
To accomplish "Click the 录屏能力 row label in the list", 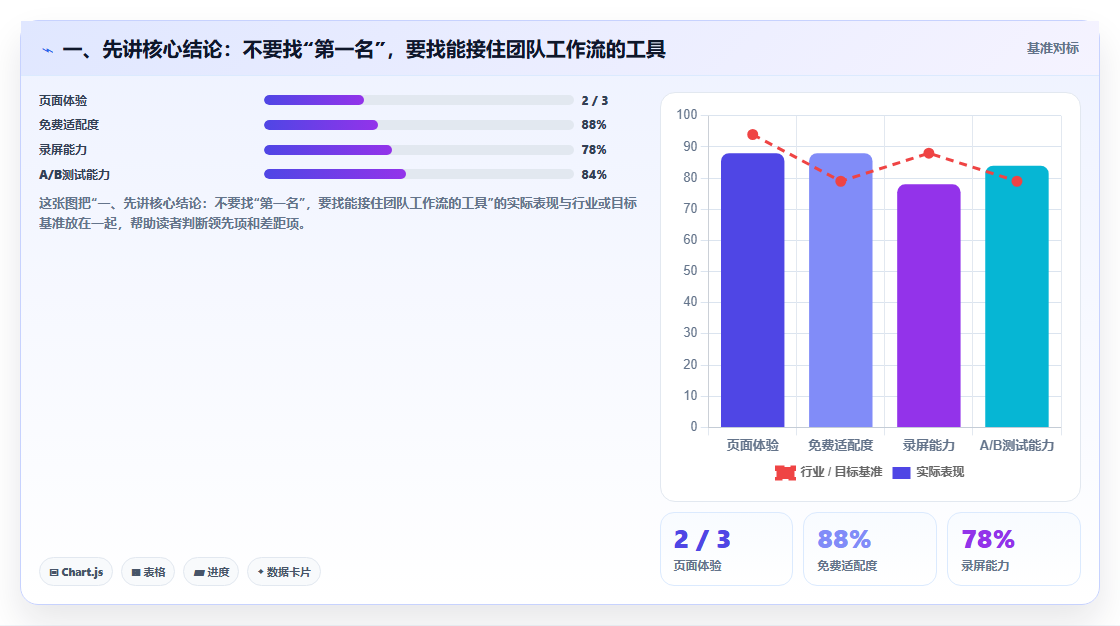I will [x=63, y=150].
